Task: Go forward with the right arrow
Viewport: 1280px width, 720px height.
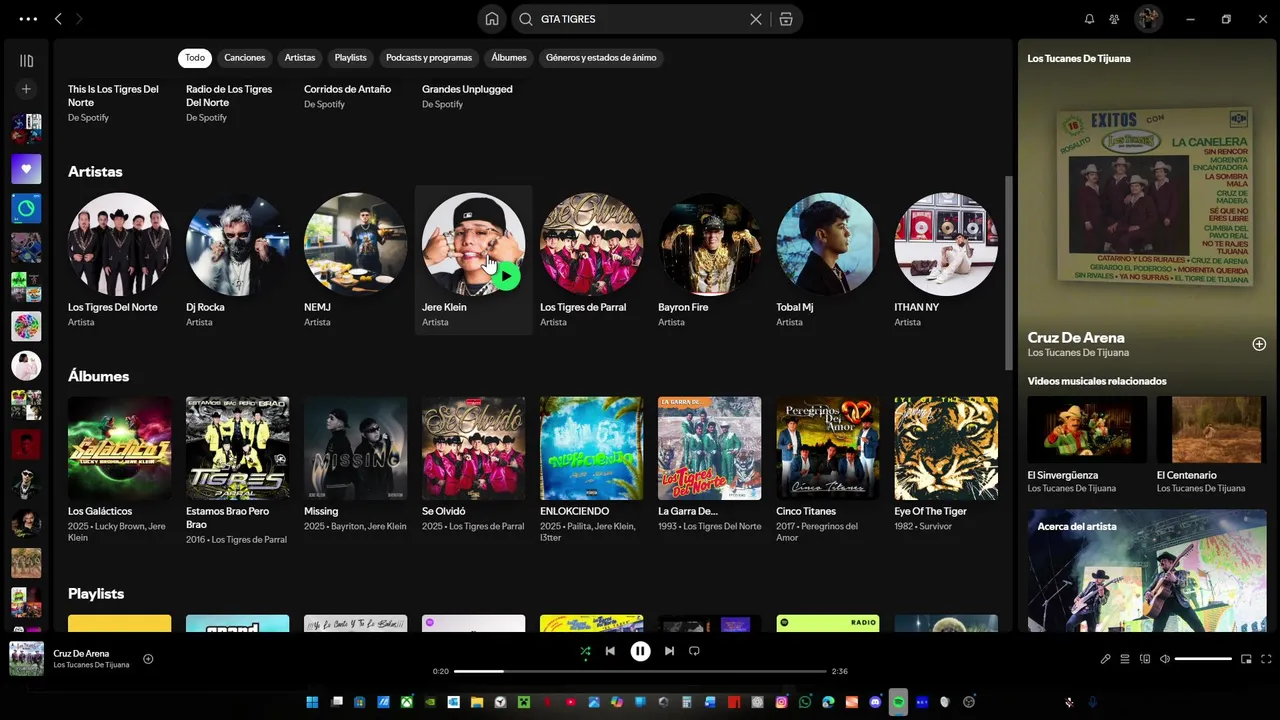Action: coord(80,19)
